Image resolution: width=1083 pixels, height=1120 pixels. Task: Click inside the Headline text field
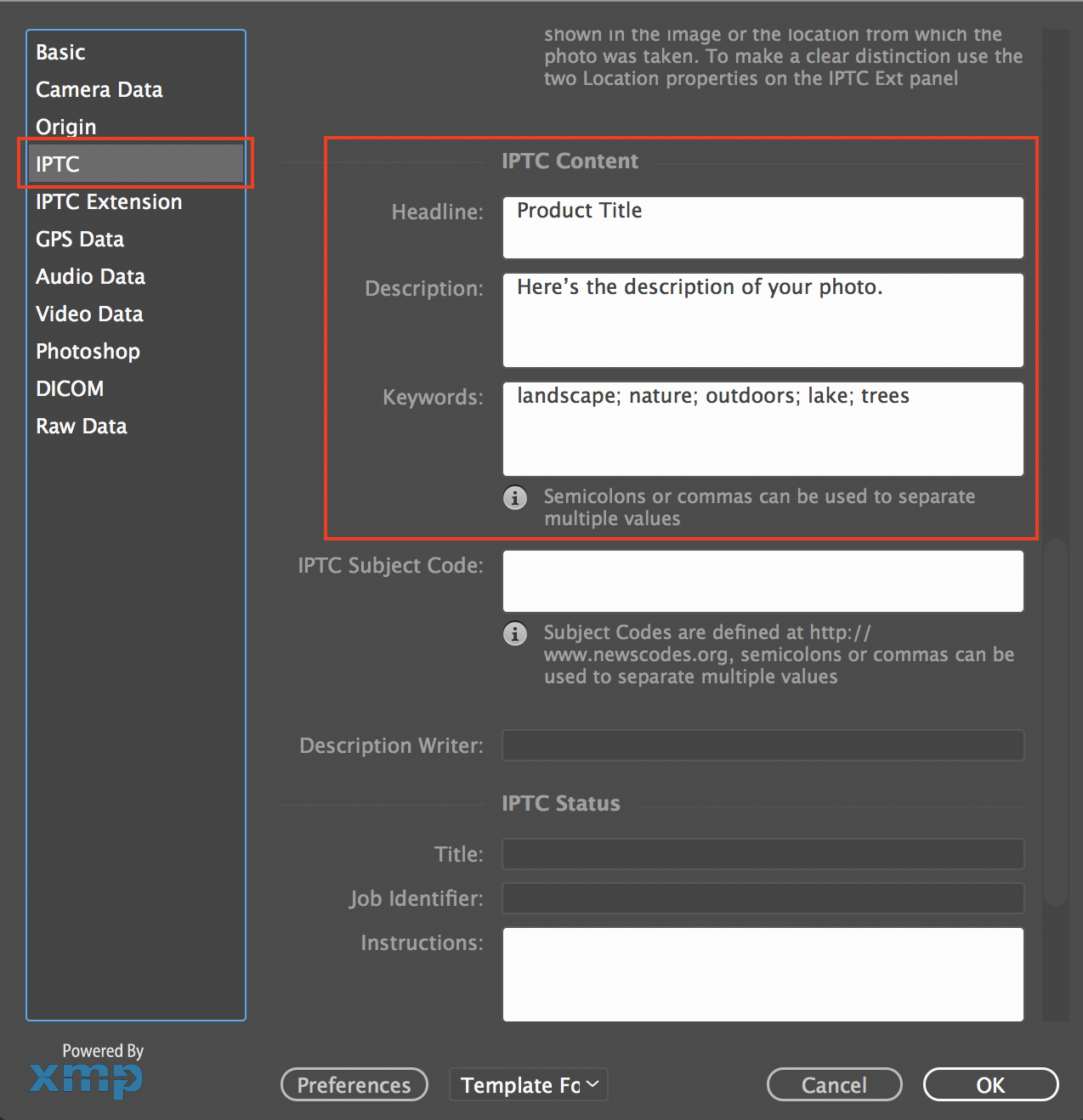[x=762, y=227]
